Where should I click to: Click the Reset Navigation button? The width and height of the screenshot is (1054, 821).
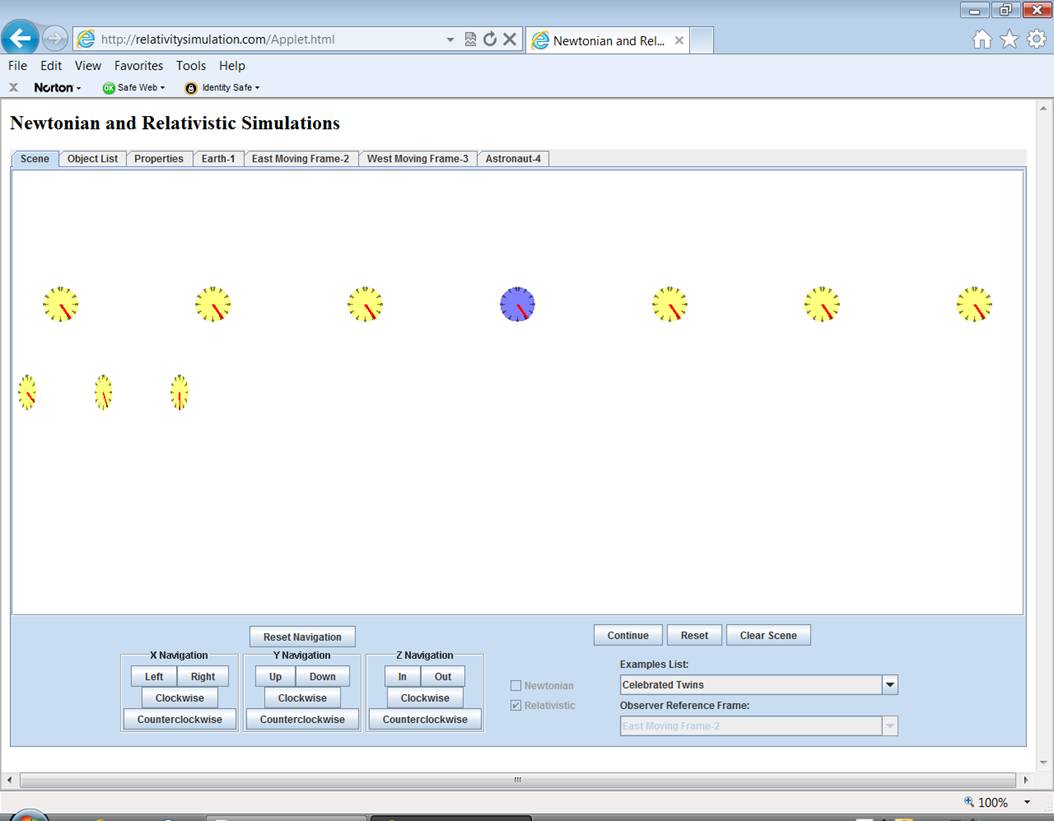point(302,637)
